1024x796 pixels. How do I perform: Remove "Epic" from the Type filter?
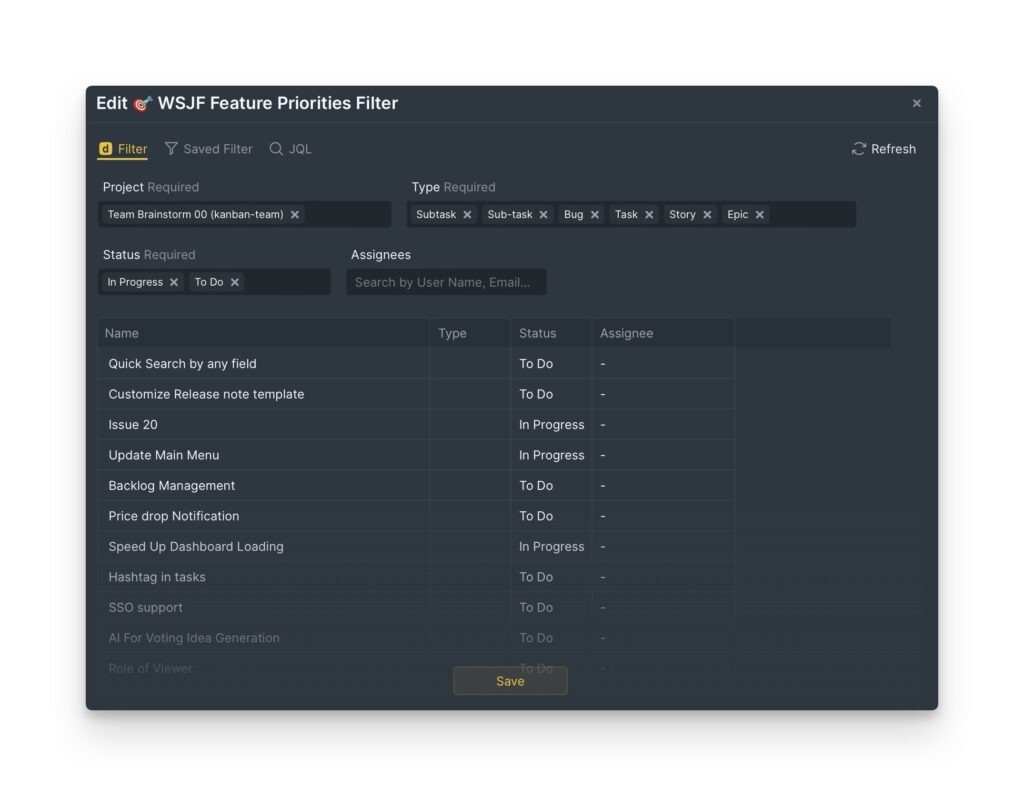pyautogui.click(x=759, y=214)
